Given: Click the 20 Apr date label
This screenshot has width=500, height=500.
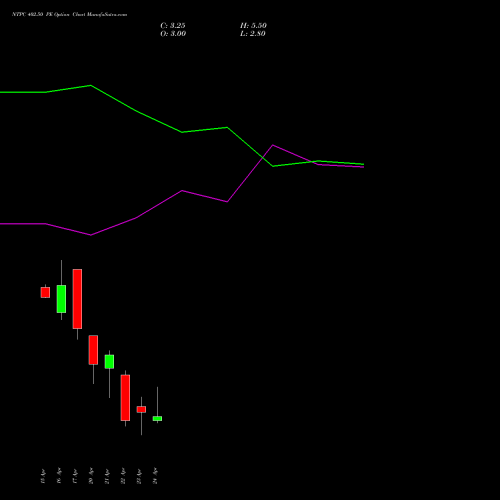Looking at the screenshot, I should 91,476.
